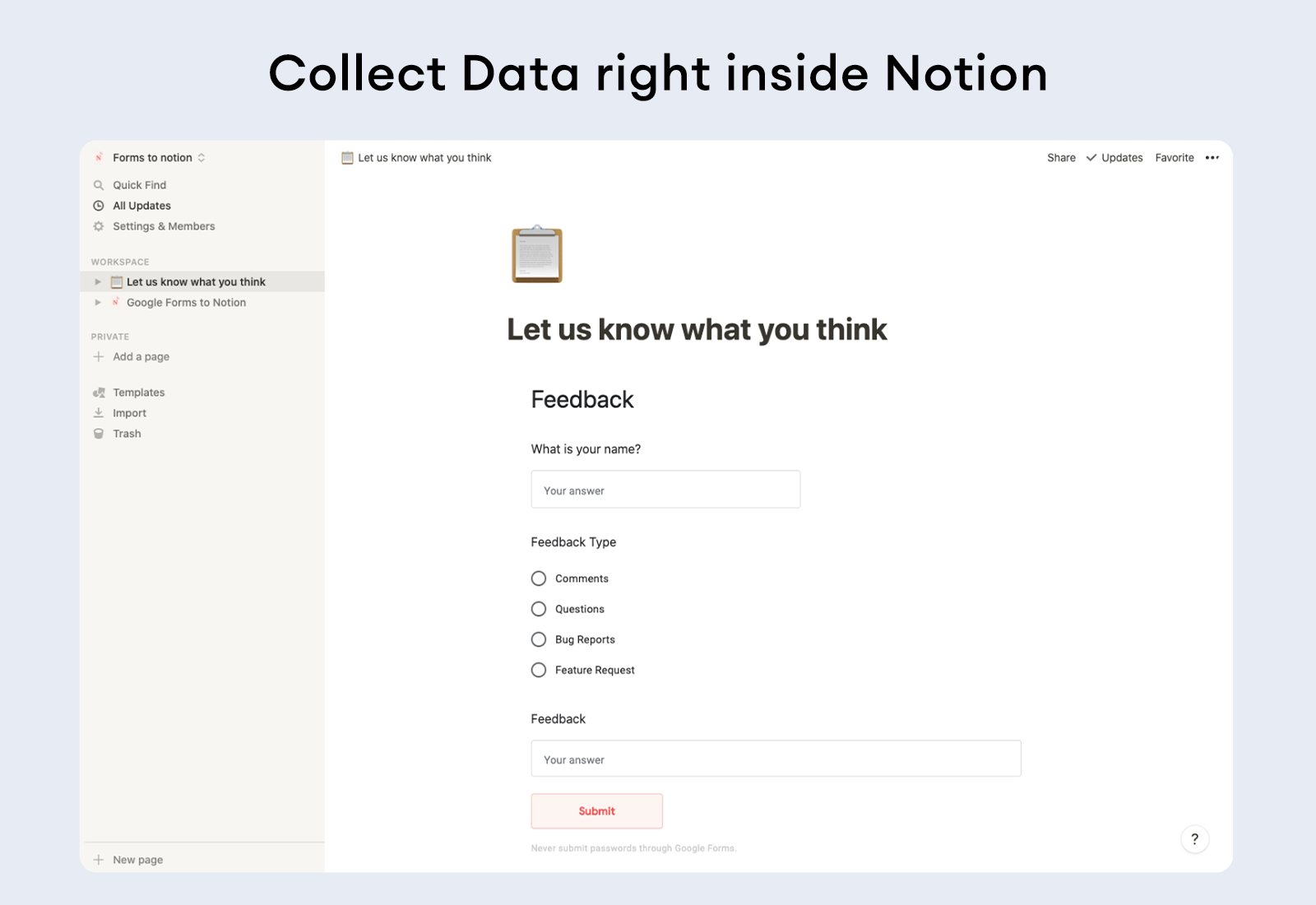Open the page options ellipsis menu
Viewport: 1316px width, 905px height.
coord(1212,157)
